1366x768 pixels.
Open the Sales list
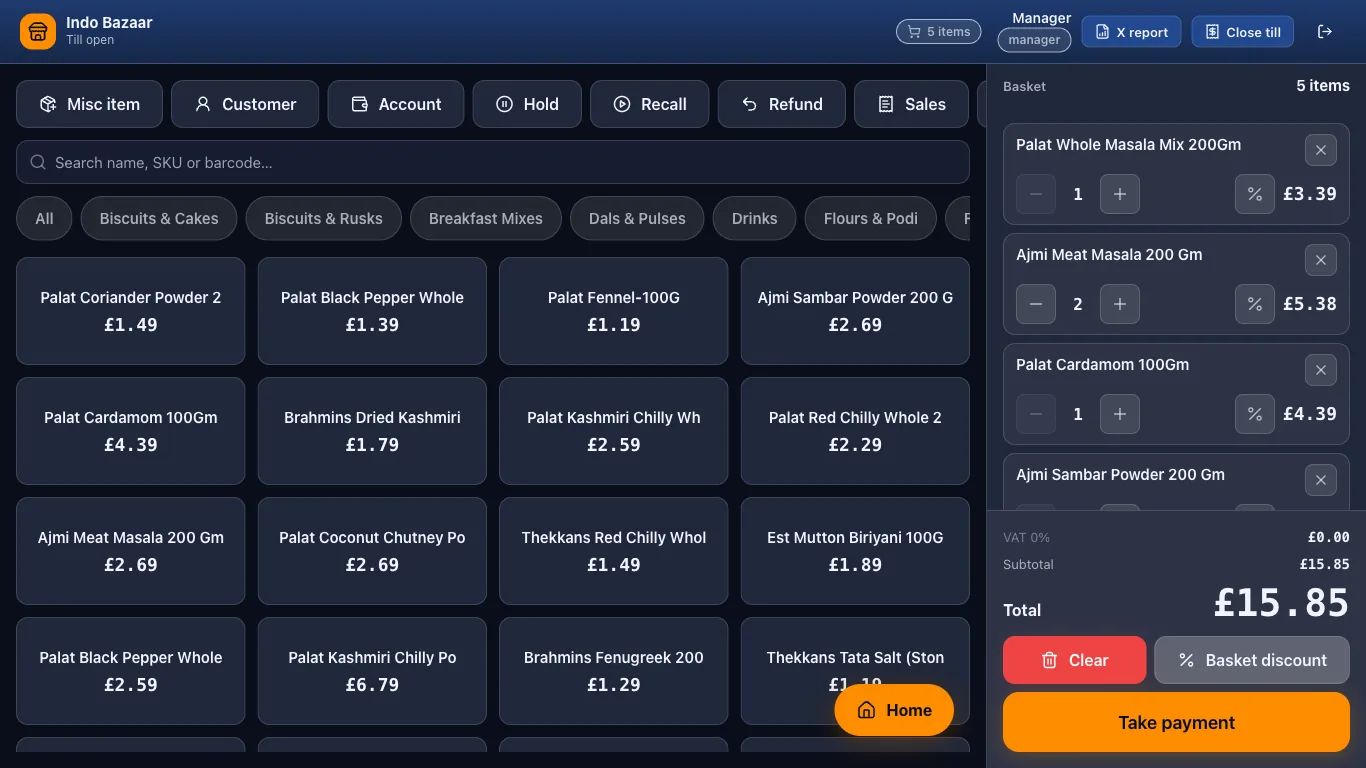point(911,104)
